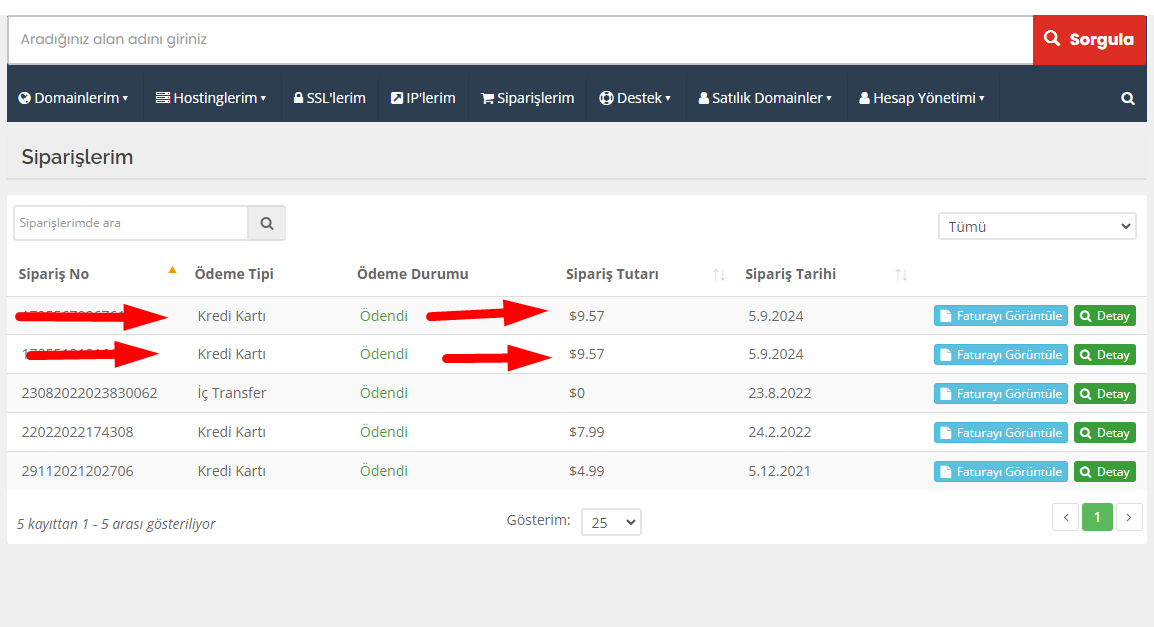Click the 23.8.2022 order date
The image size is (1154, 627).
tap(779, 393)
